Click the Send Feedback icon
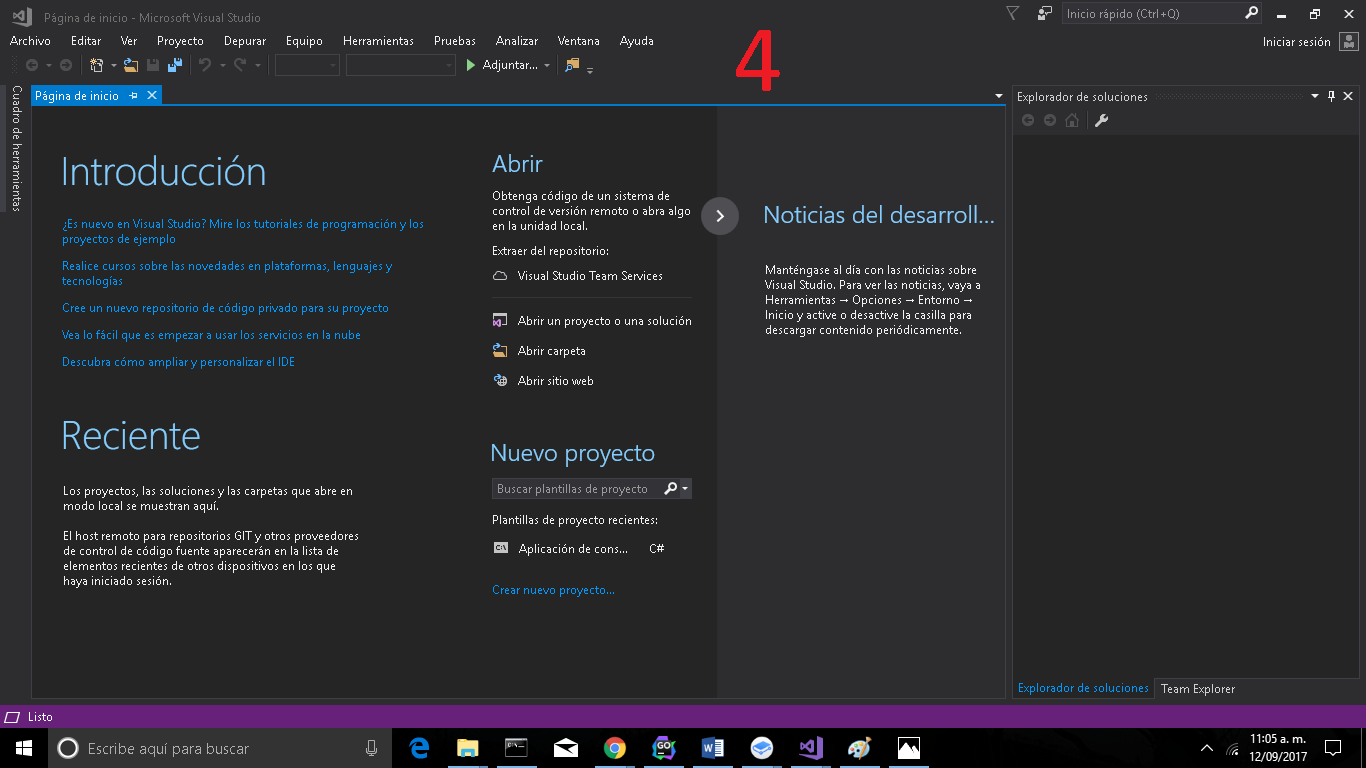 point(1045,14)
